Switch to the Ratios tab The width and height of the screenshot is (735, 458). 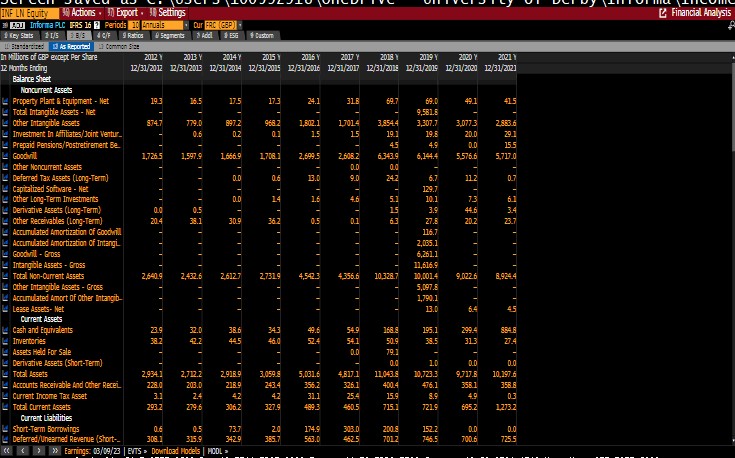pyautogui.click(x=133, y=36)
